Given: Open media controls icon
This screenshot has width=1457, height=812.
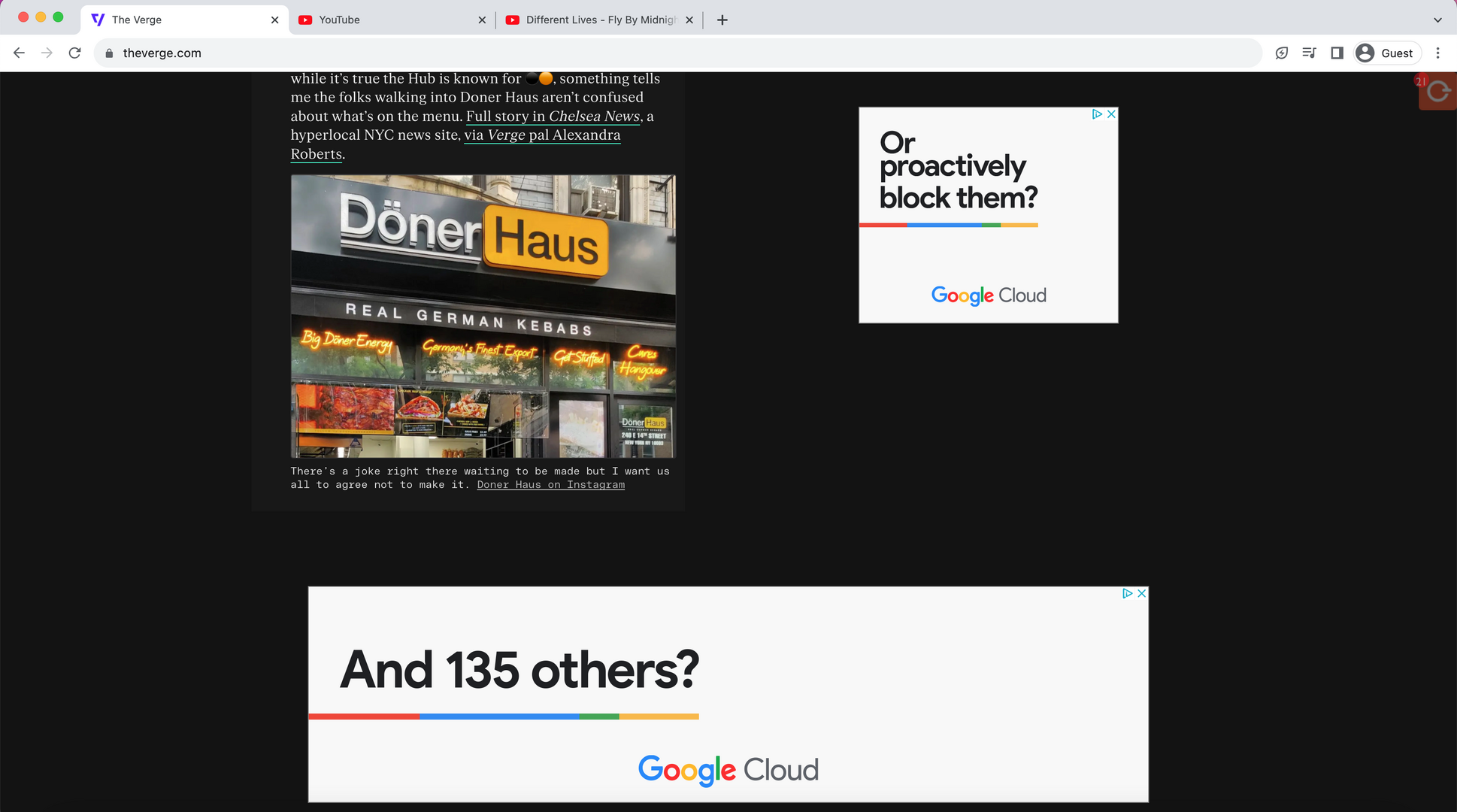Looking at the screenshot, I should [1309, 53].
